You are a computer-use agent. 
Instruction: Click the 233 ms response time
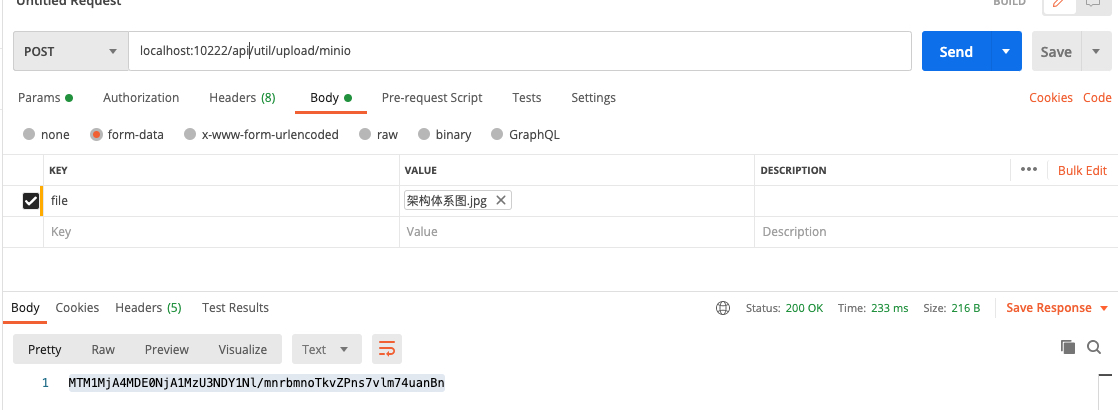pyautogui.click(x=890, y=308)
